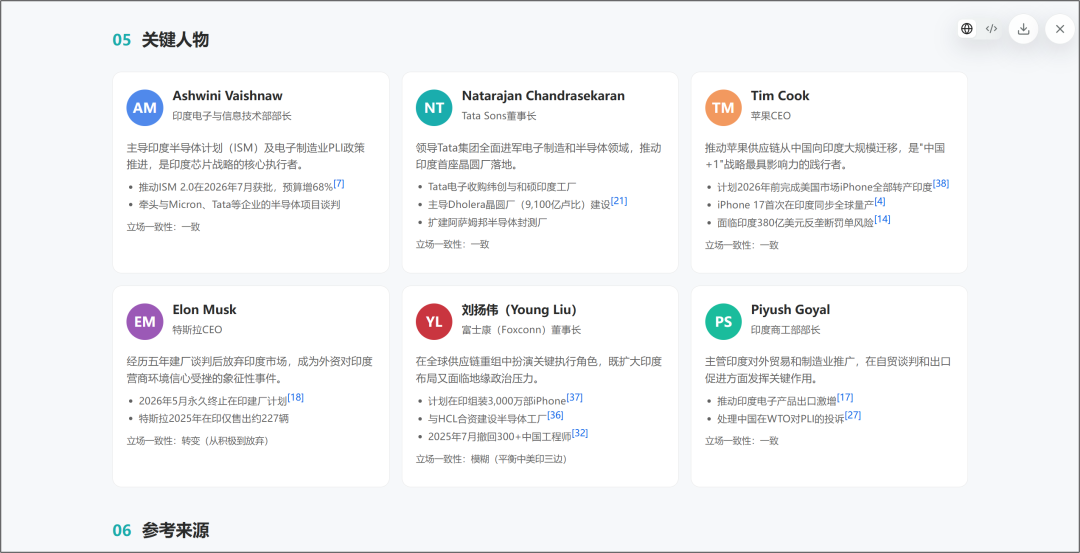Open citation [18] in Elon Musk card
Screen dimensions: 1080x553
pos(295,397)
